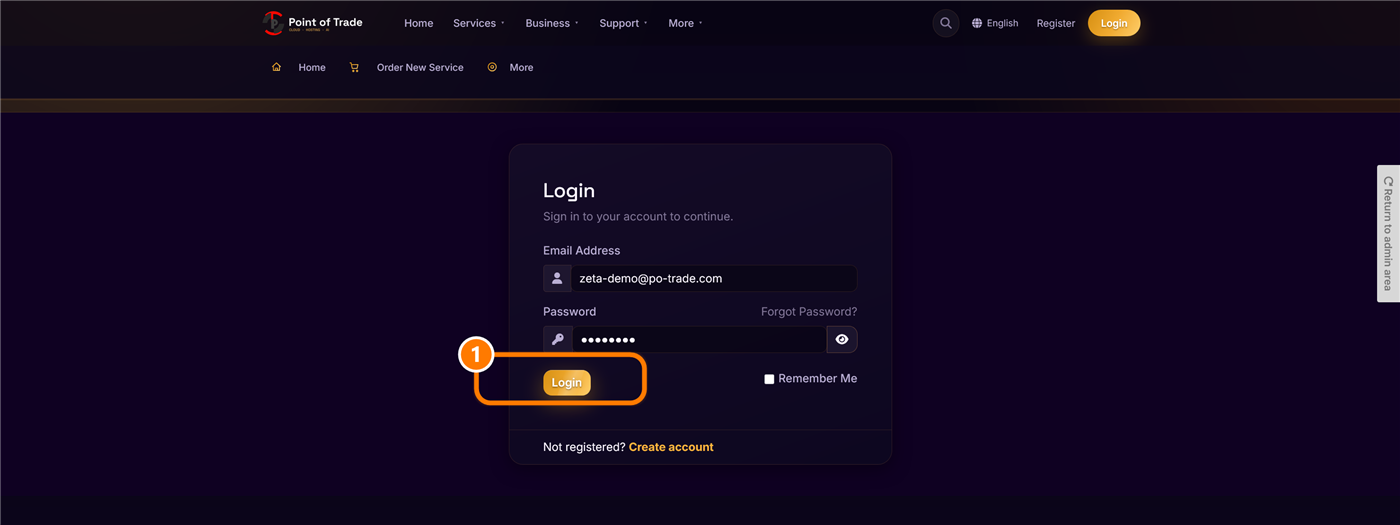Click the Create account link
The height and width of the screenshot is (525, 1400).
coord(671,447)
